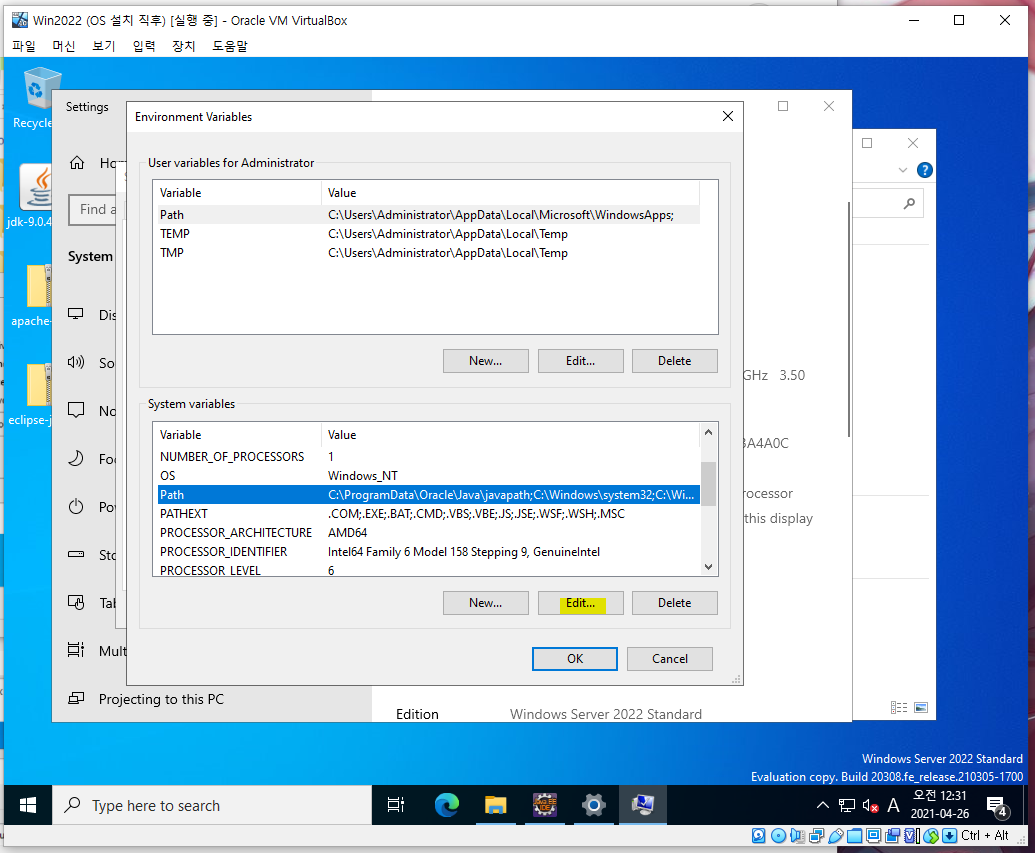
Task: Confirm with the OK button
Action: point(575,659)
